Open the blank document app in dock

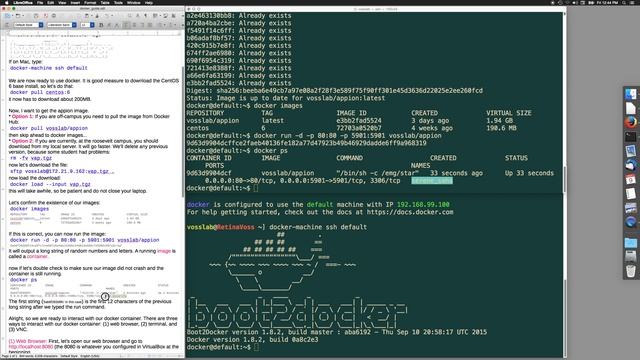[x=630, y=108]
